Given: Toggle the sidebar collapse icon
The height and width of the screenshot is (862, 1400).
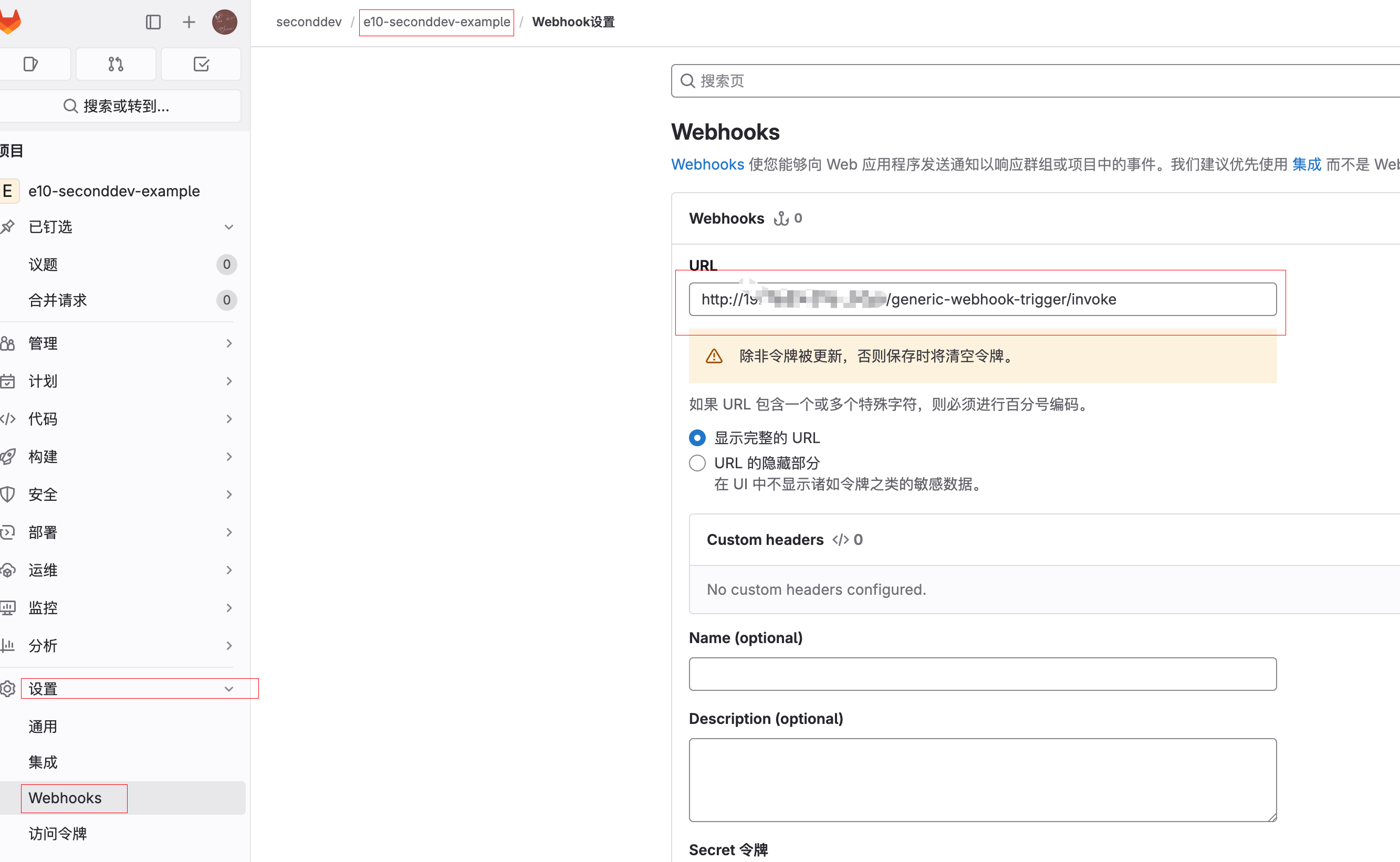Looking at the screenshot, I should (153, 22).
